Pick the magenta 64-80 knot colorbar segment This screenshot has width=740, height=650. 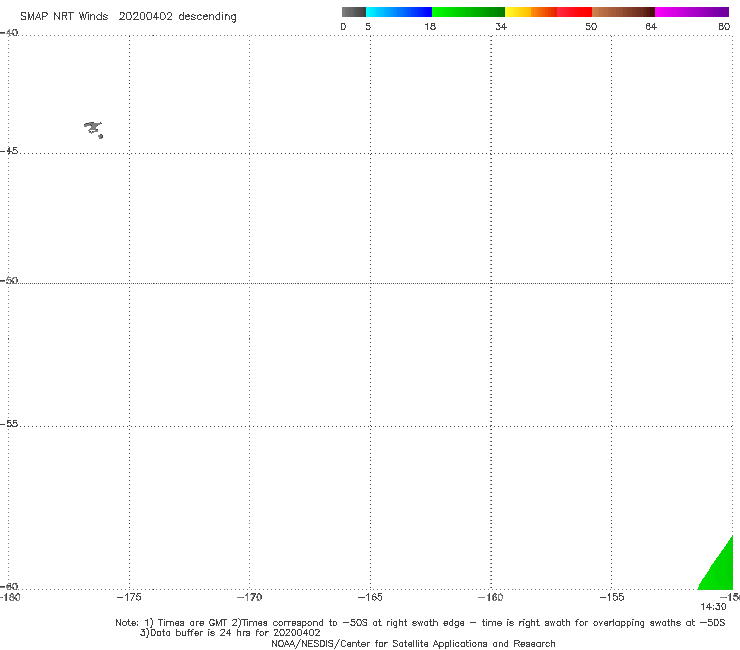[692, 12]
